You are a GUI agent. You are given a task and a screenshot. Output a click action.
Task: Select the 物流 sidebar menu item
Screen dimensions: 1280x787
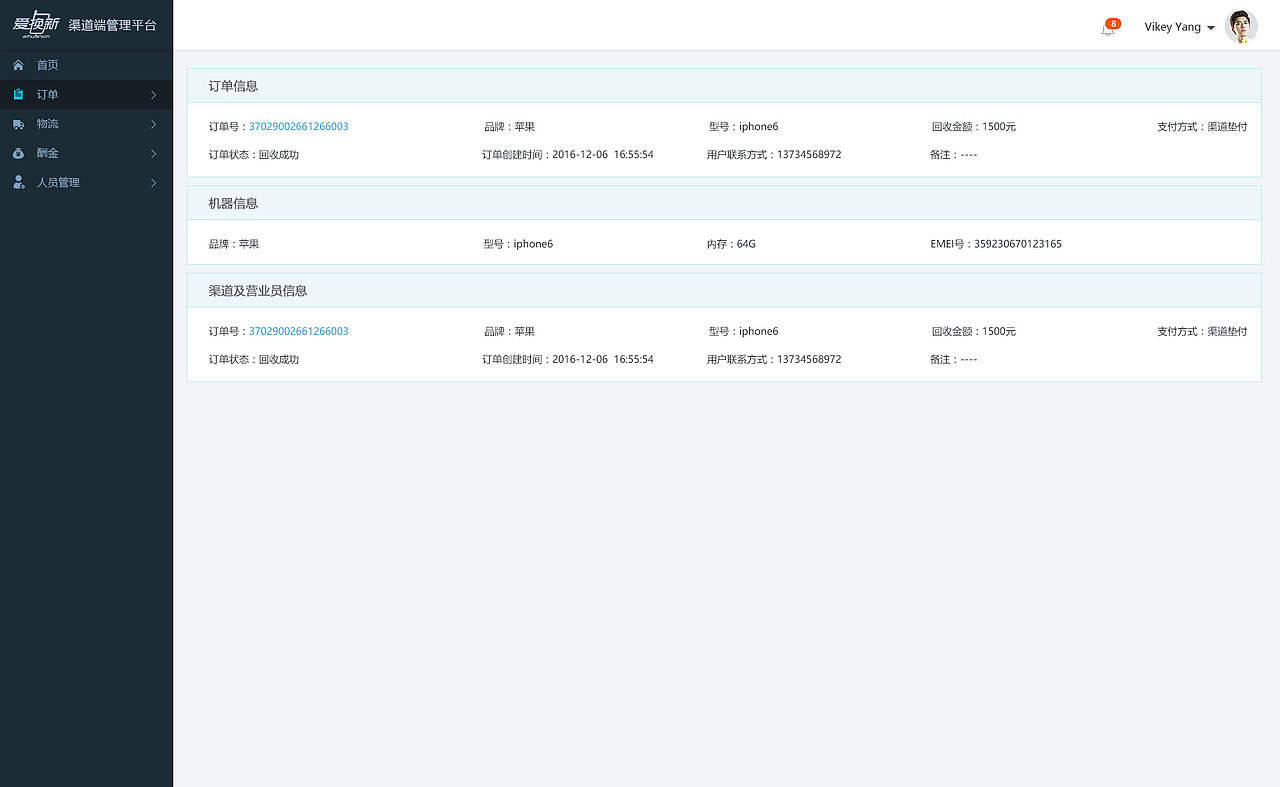[x=86, y=124]
